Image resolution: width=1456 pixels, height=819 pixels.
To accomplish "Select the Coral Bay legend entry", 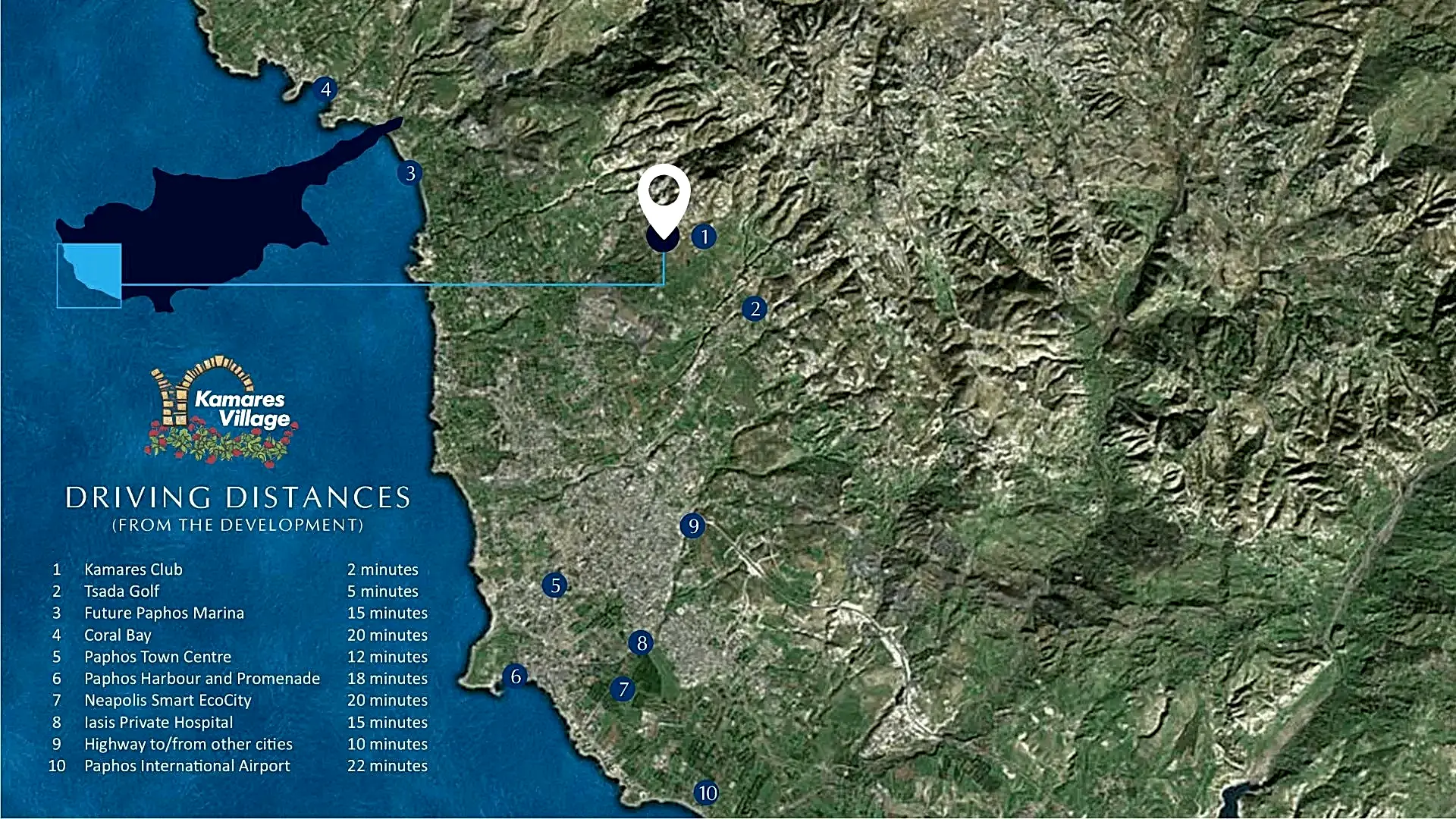I will pos(118,635).
